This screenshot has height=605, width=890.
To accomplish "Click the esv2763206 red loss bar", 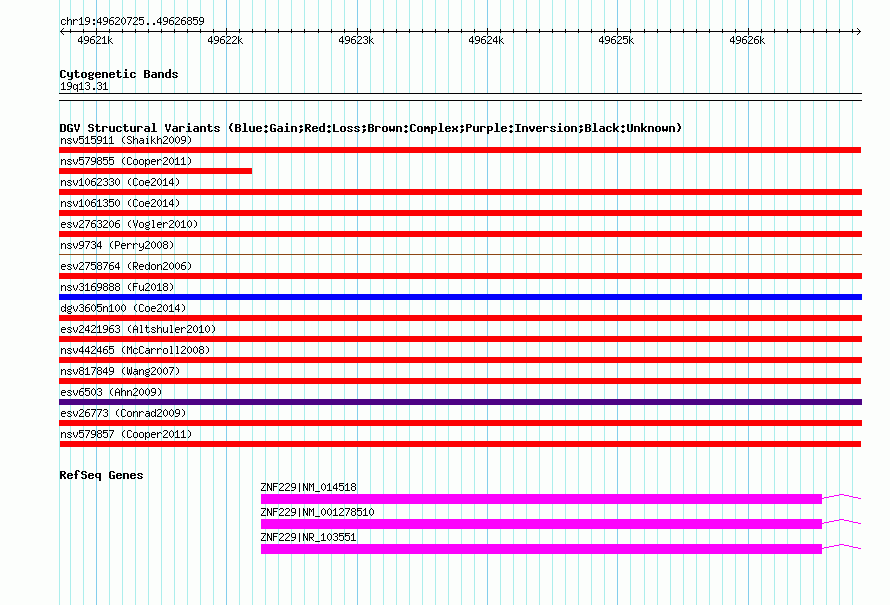I will (460, 234).
